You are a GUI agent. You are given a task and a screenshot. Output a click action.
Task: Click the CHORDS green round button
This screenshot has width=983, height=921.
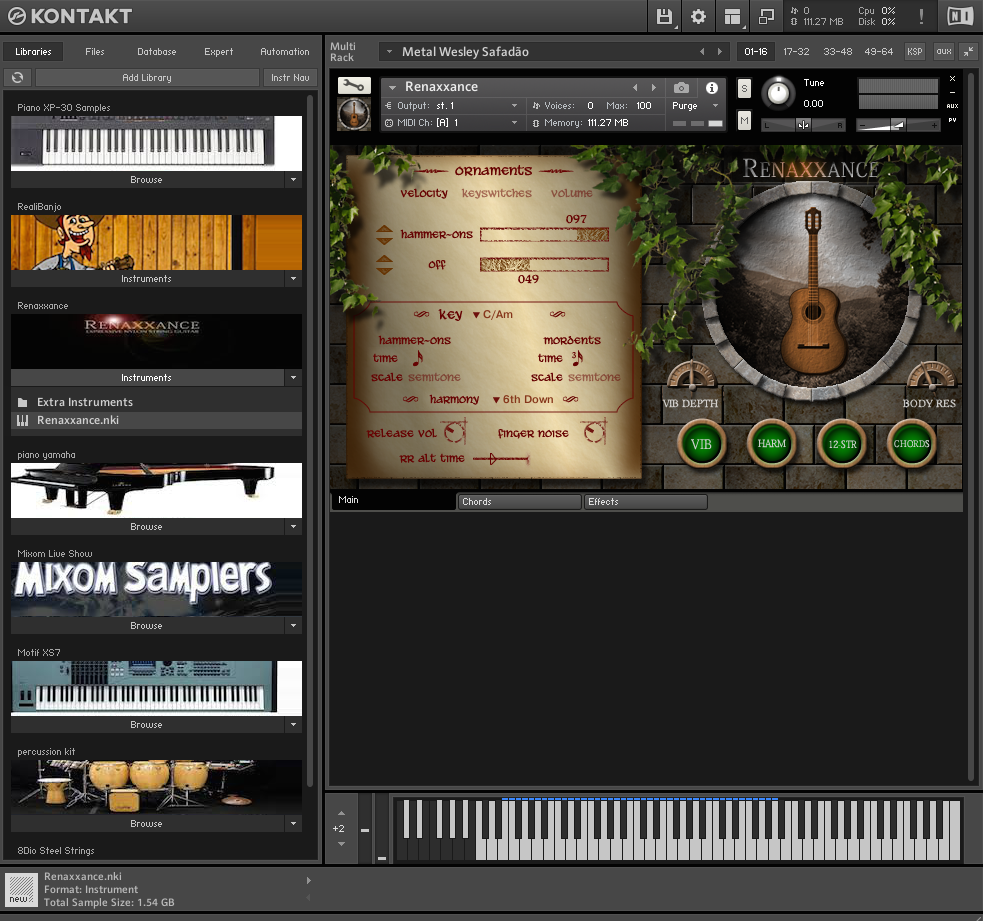[x=912, y=444]
